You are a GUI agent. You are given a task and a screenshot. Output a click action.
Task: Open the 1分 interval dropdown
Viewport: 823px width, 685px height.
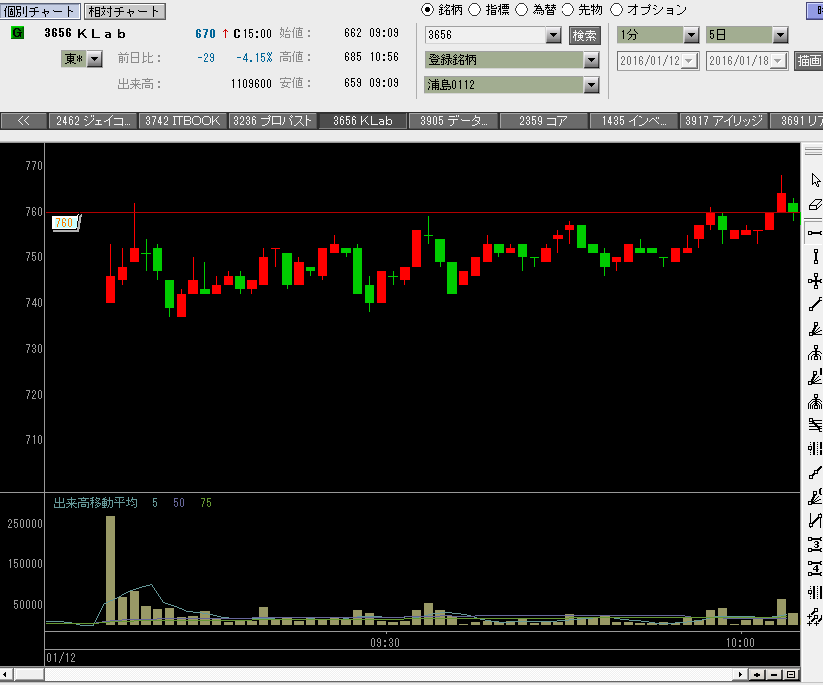pos(691,35)
